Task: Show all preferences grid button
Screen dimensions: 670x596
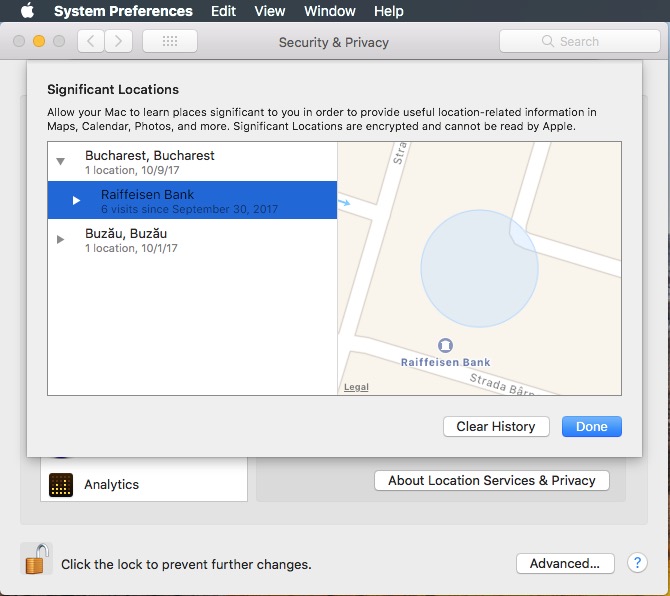Action: (170, 41)
